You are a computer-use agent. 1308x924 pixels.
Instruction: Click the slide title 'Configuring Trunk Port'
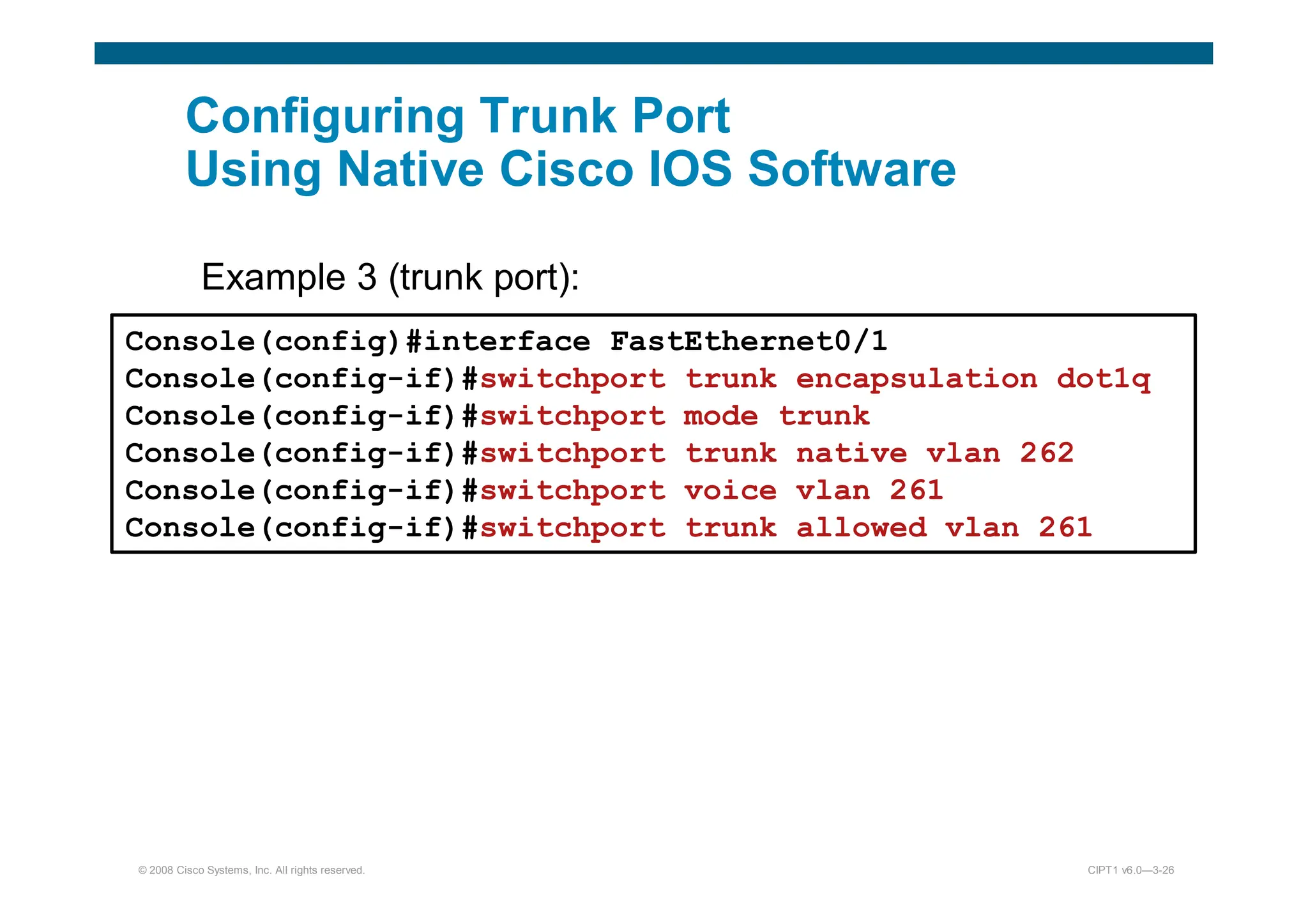[x=458, y=117]
